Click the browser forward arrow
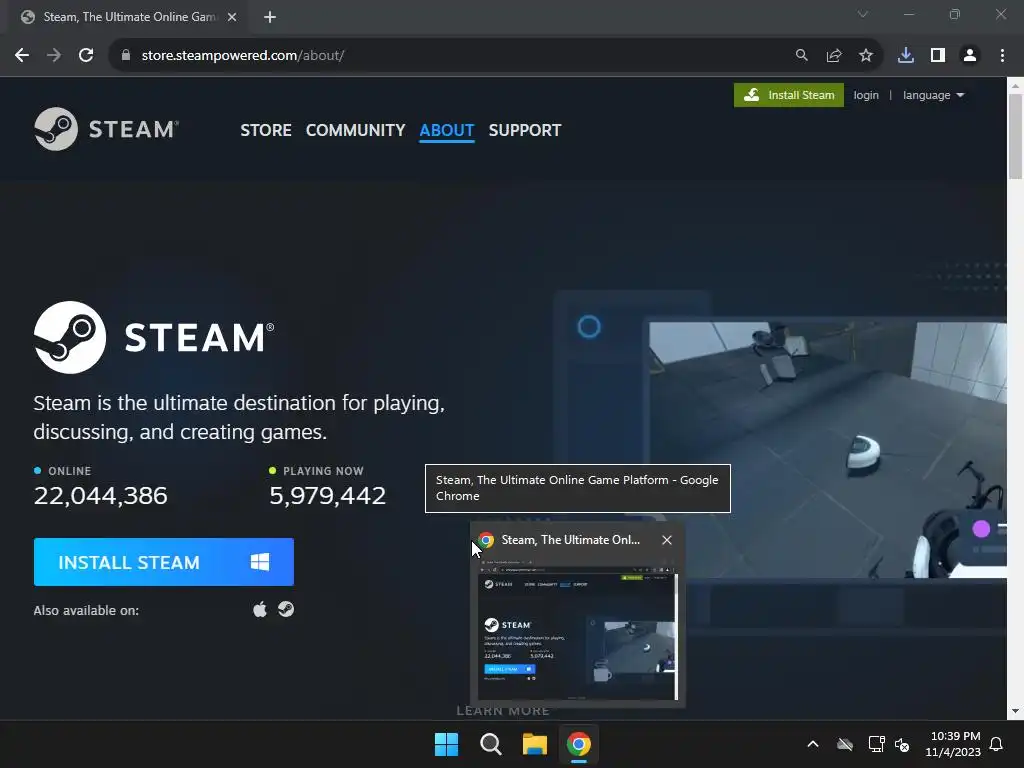Image resolution: width=1024 pixels, height=768 pixels. (x=54, y=56)
